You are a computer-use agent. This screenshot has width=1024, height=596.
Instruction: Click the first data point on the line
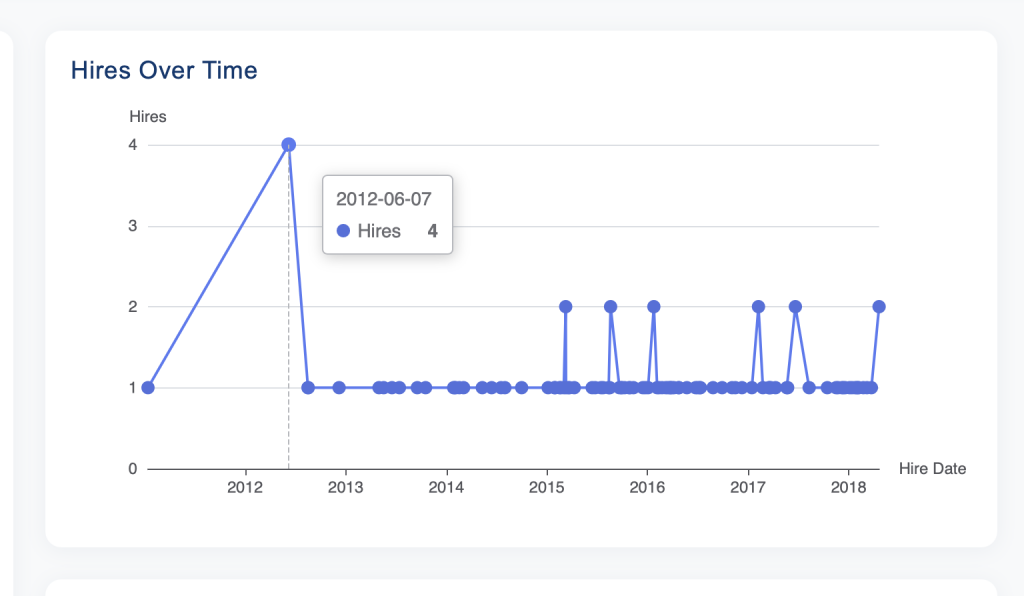coord(148,386)
